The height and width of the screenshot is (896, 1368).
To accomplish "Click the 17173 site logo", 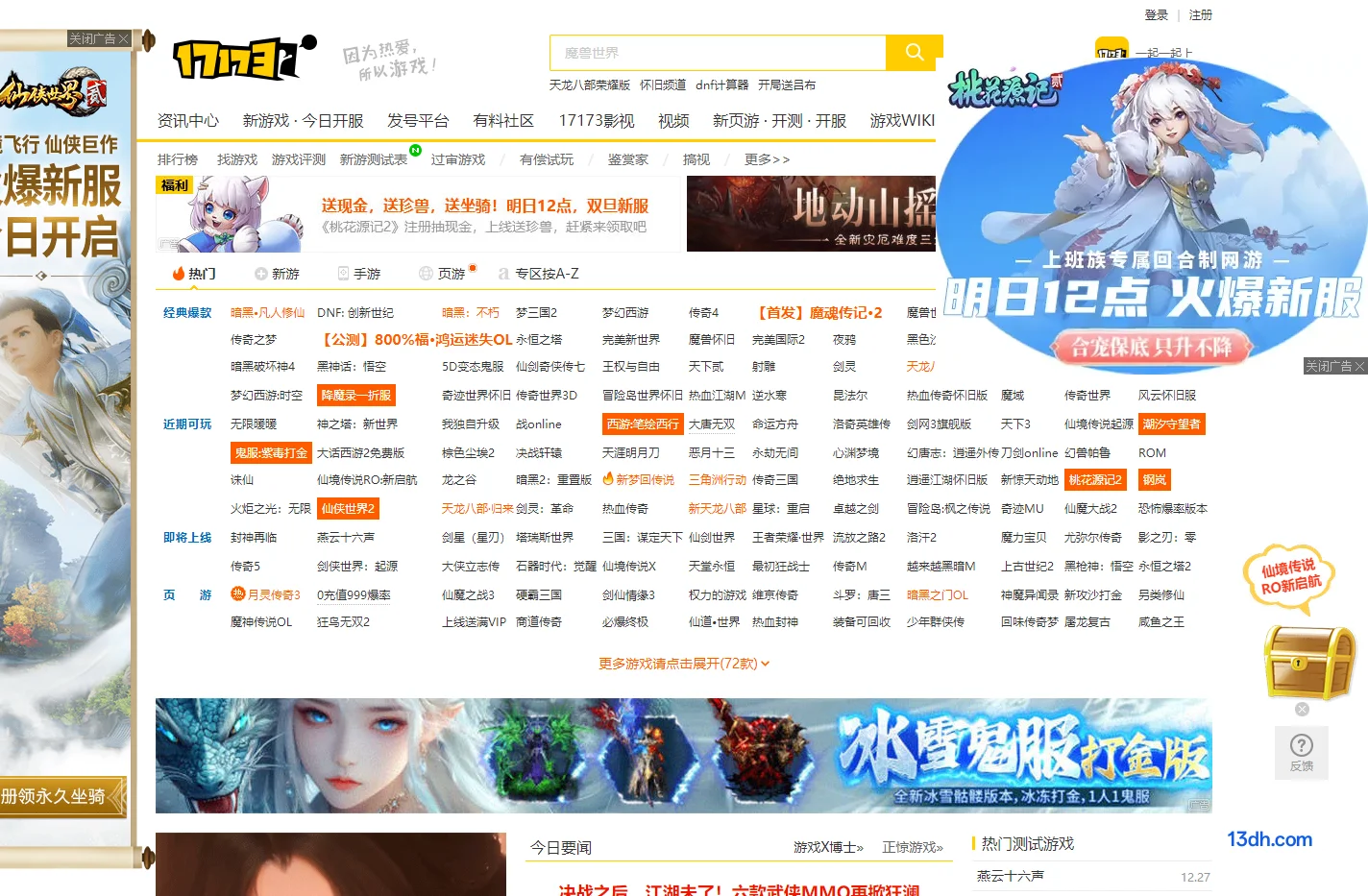I will point(244,58).
